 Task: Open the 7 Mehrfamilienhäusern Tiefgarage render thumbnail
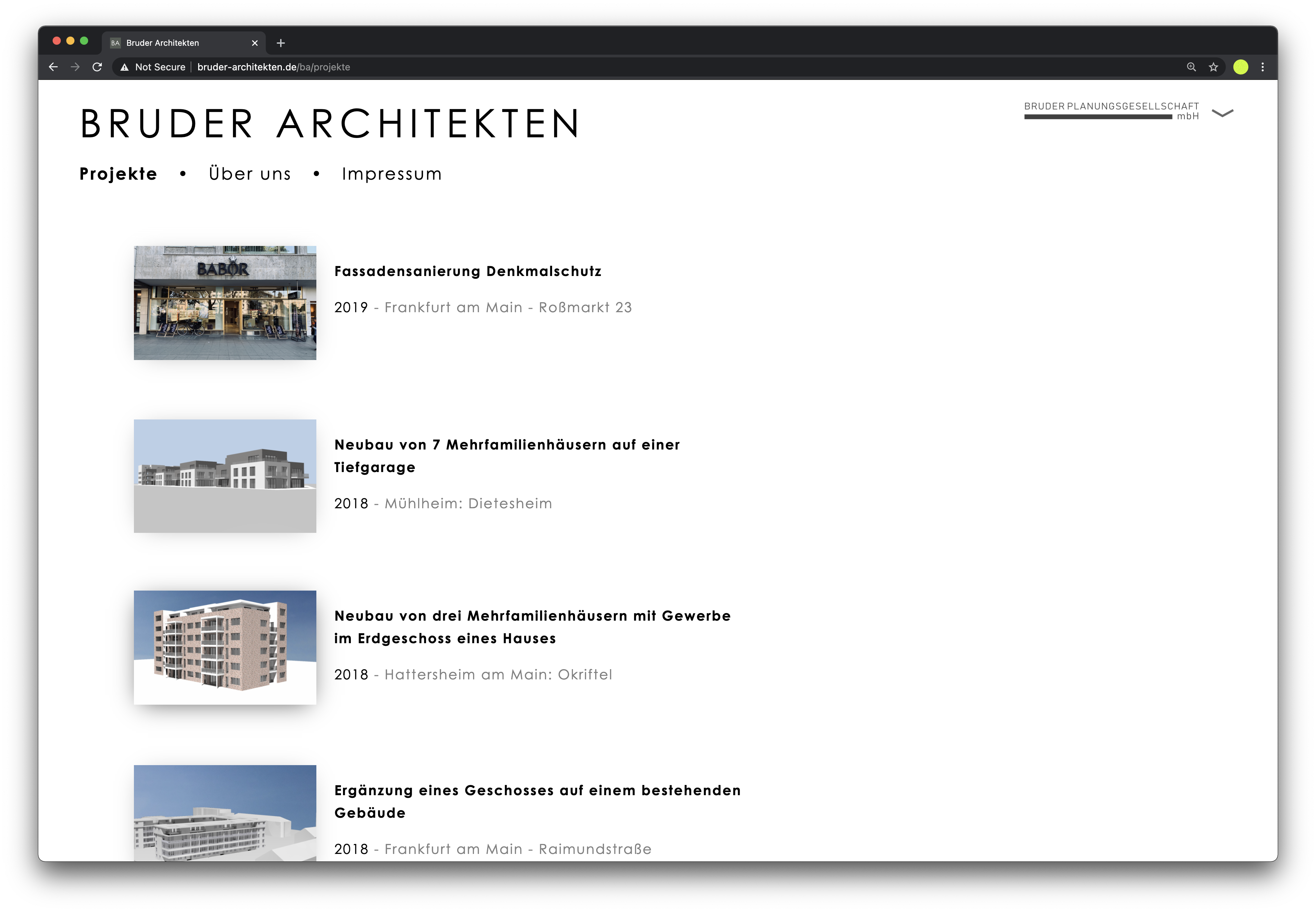[x=224, y=476]
